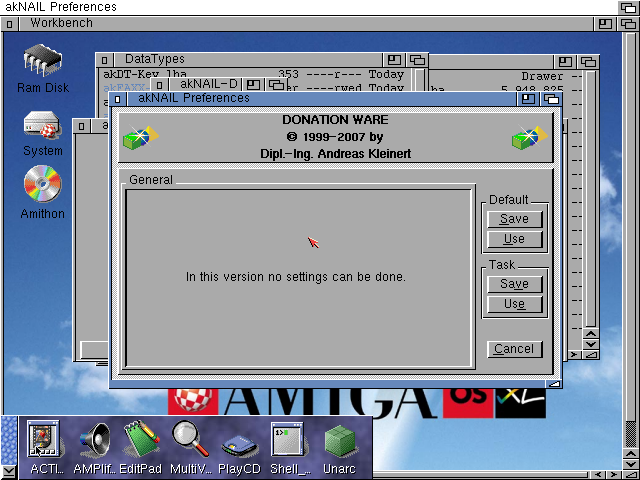Close the akNAIL Preferences window gadget
This screenshot has height=480, width=640.
pos(118,99)
